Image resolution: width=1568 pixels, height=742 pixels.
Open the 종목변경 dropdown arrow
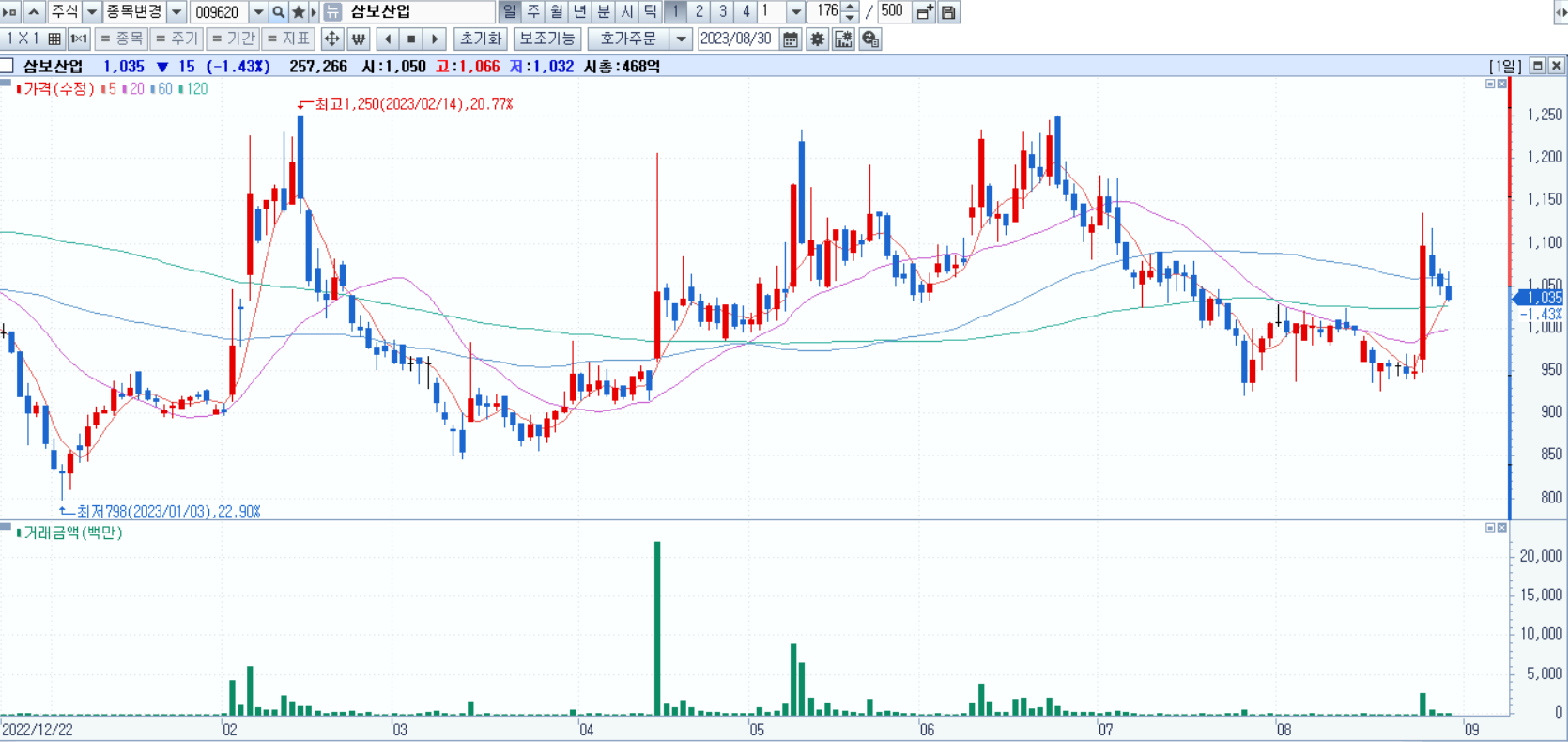pyautogui.click(x=177, y=12)
